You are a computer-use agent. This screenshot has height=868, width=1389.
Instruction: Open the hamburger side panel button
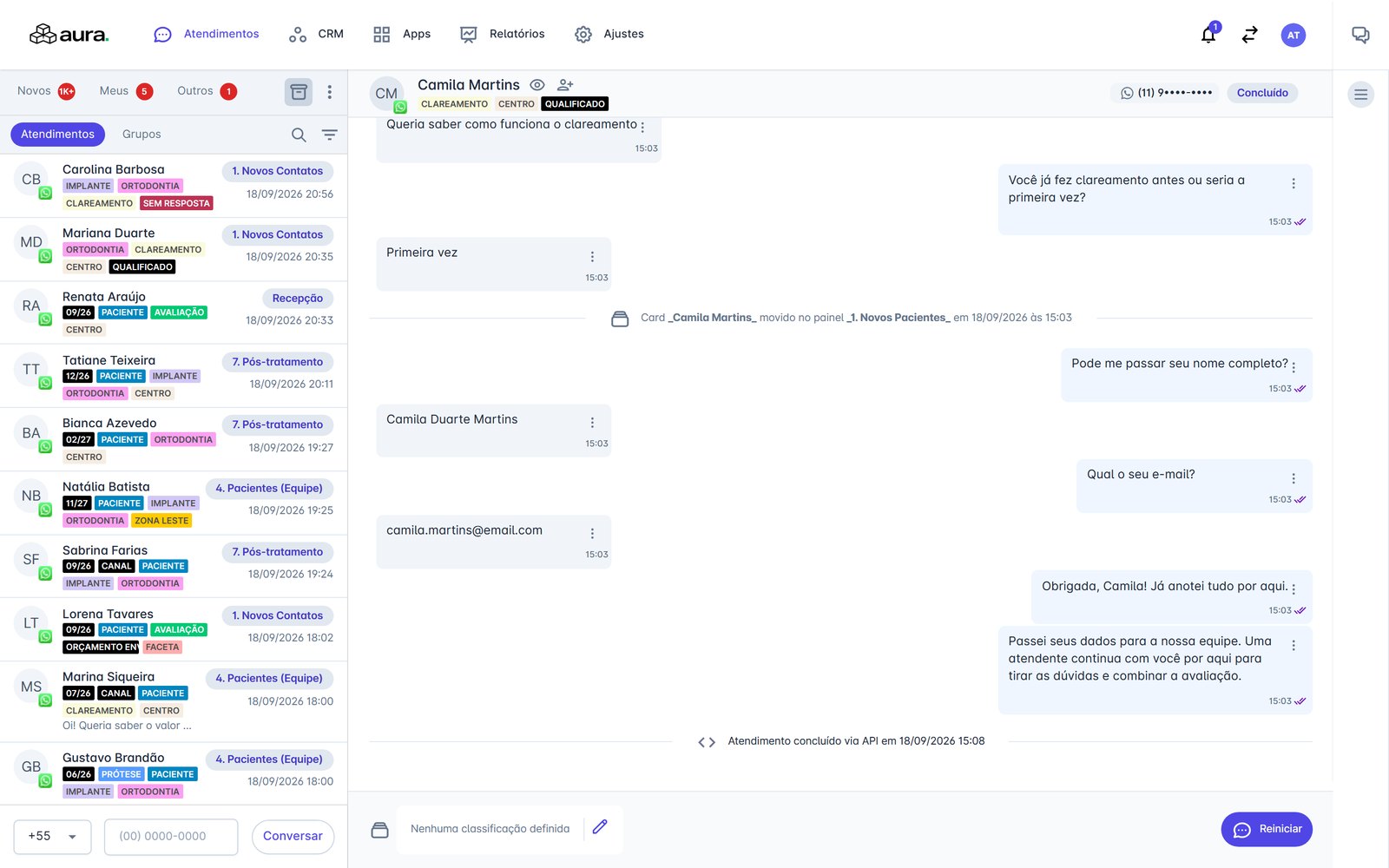tap(1361, 95)
